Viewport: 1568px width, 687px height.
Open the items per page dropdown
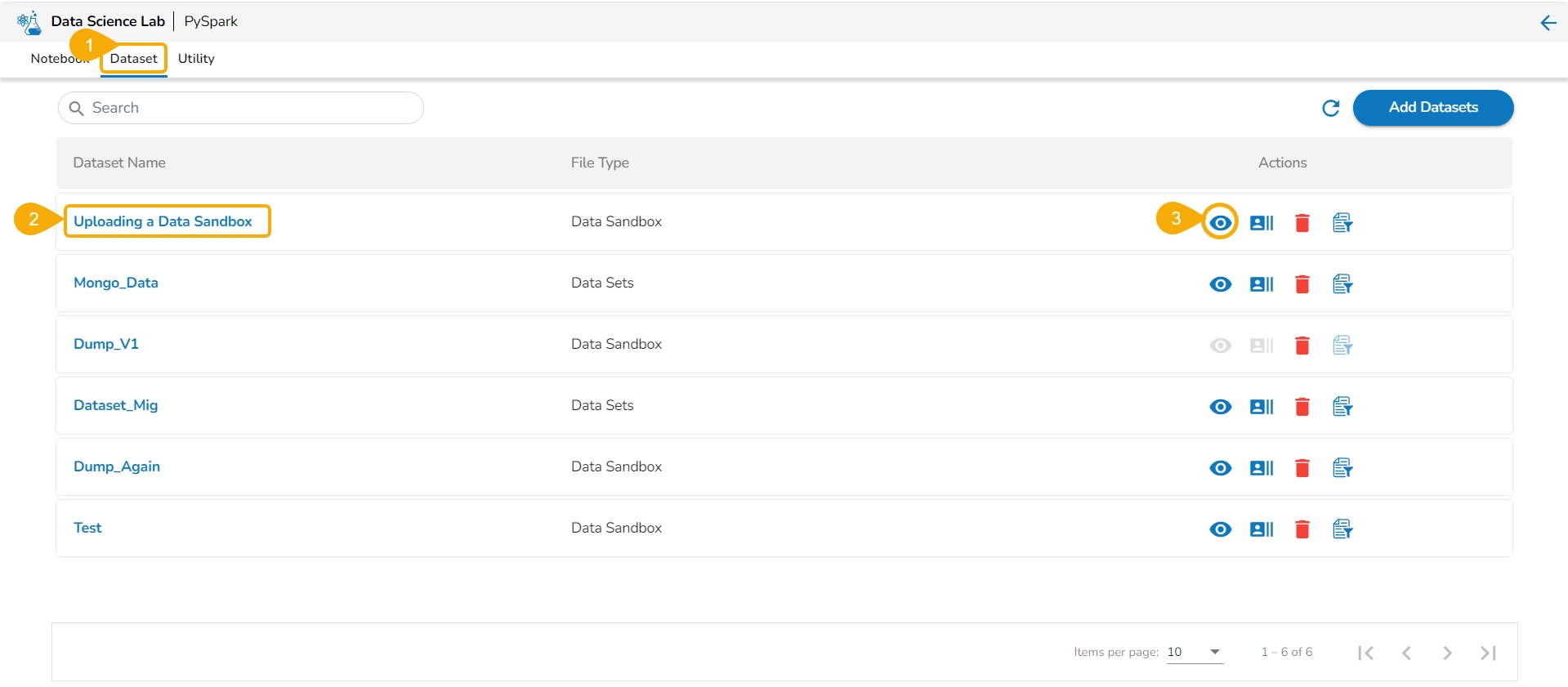pyautogui.click(x=1195, y=652)
